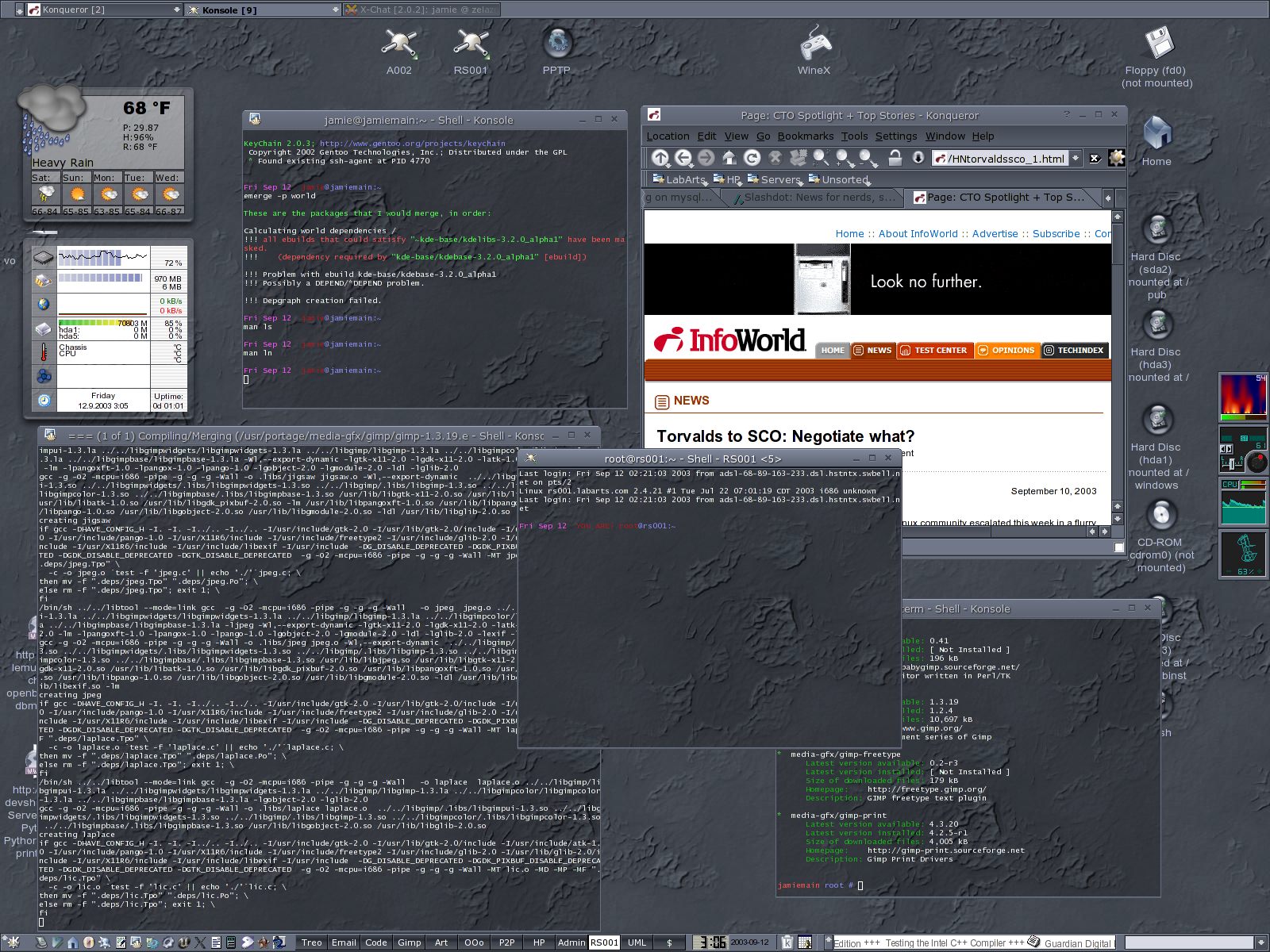This screenshot has height=952, width=1270.
Task: Open location history dropdown in Konqueror
Action: [x=1076, y=158]
